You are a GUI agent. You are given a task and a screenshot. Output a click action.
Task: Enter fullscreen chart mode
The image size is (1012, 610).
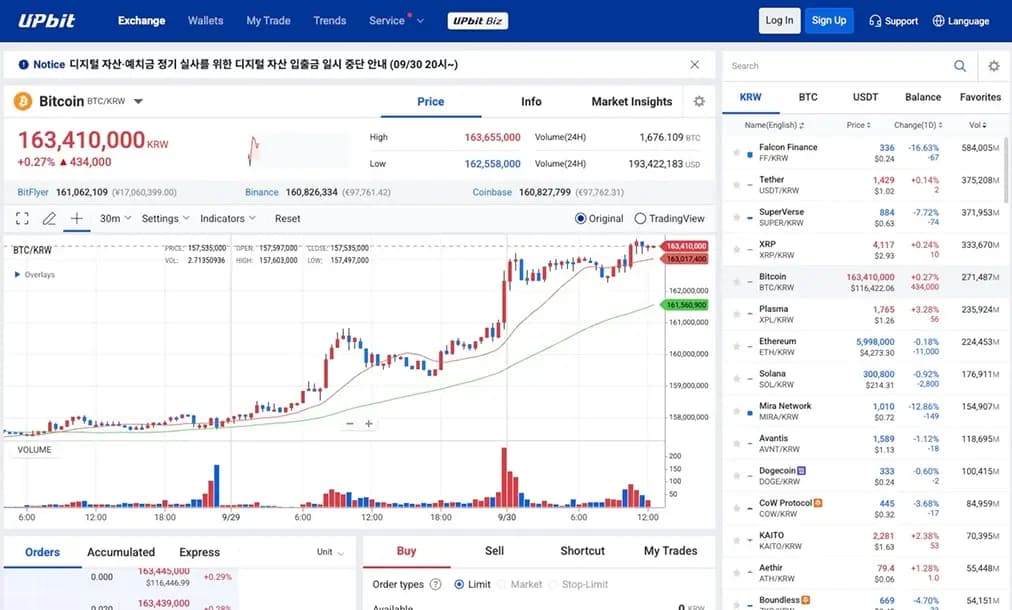click(x=22, y=218)
